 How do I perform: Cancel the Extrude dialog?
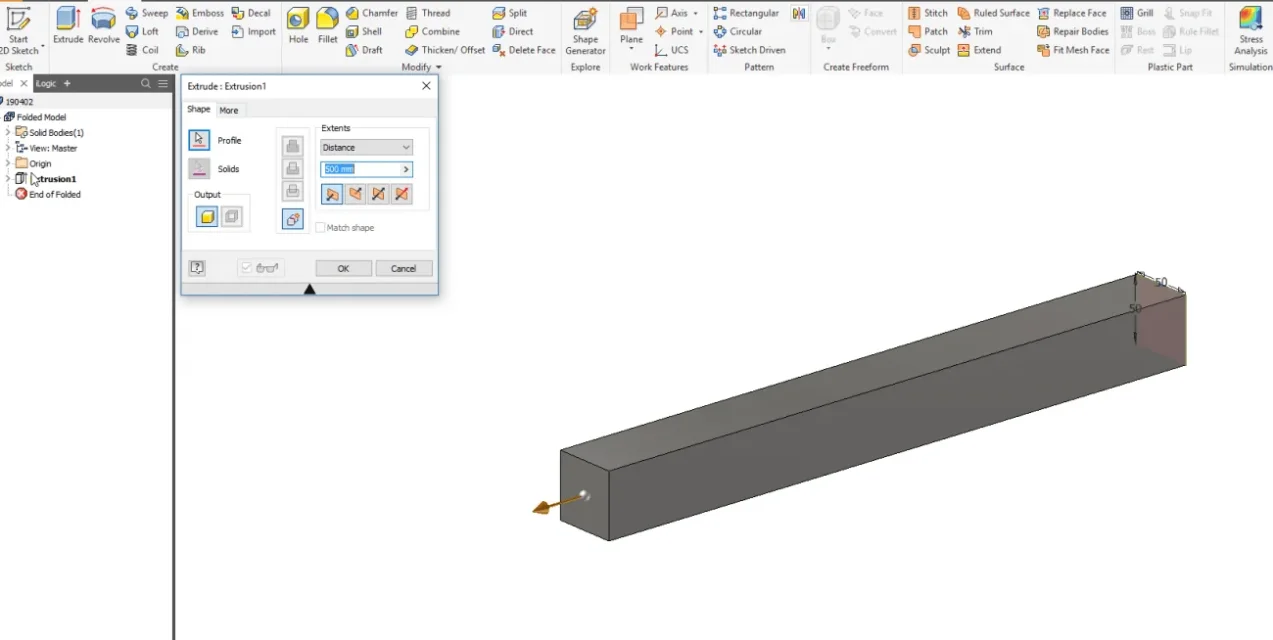pyautogui.click(x=403, y=268)
